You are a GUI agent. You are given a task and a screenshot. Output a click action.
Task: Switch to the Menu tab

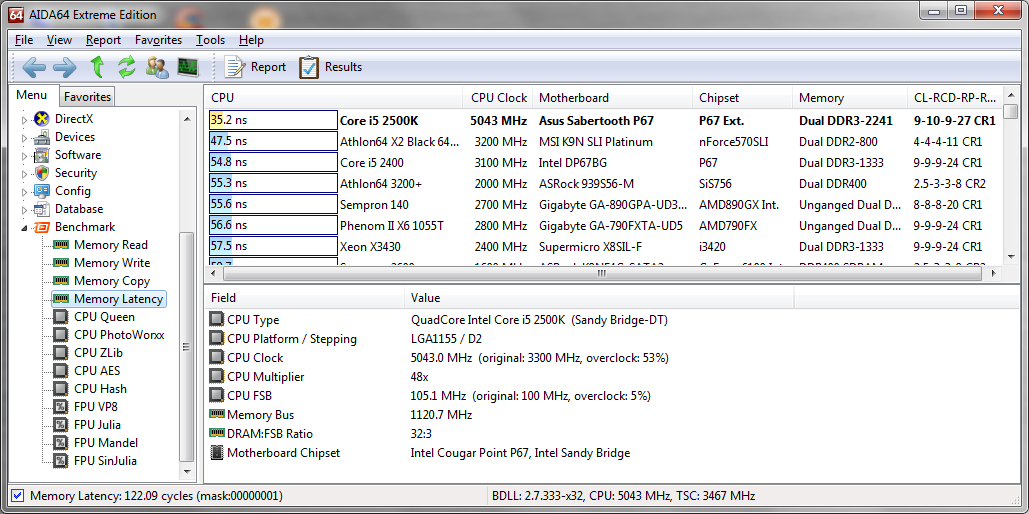click(32, 95)
